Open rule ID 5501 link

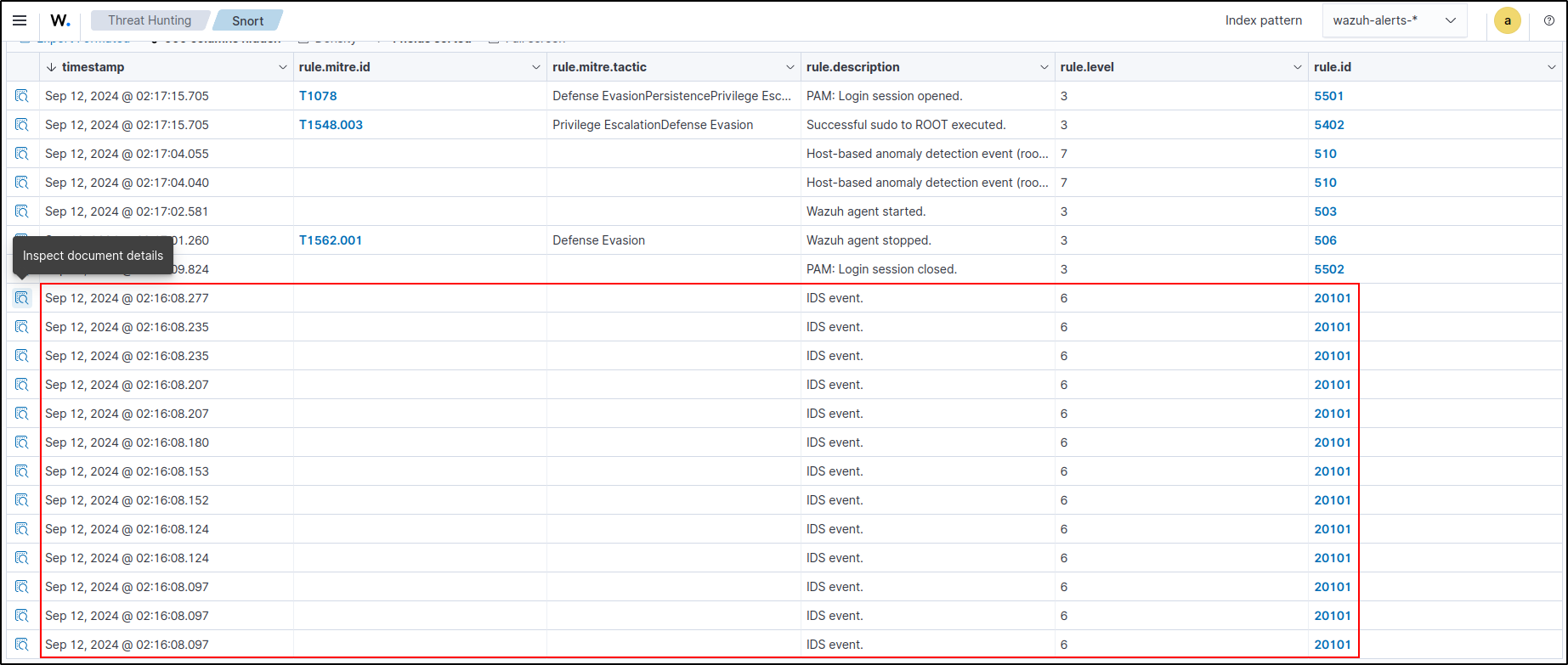(x=1329, y=96)
